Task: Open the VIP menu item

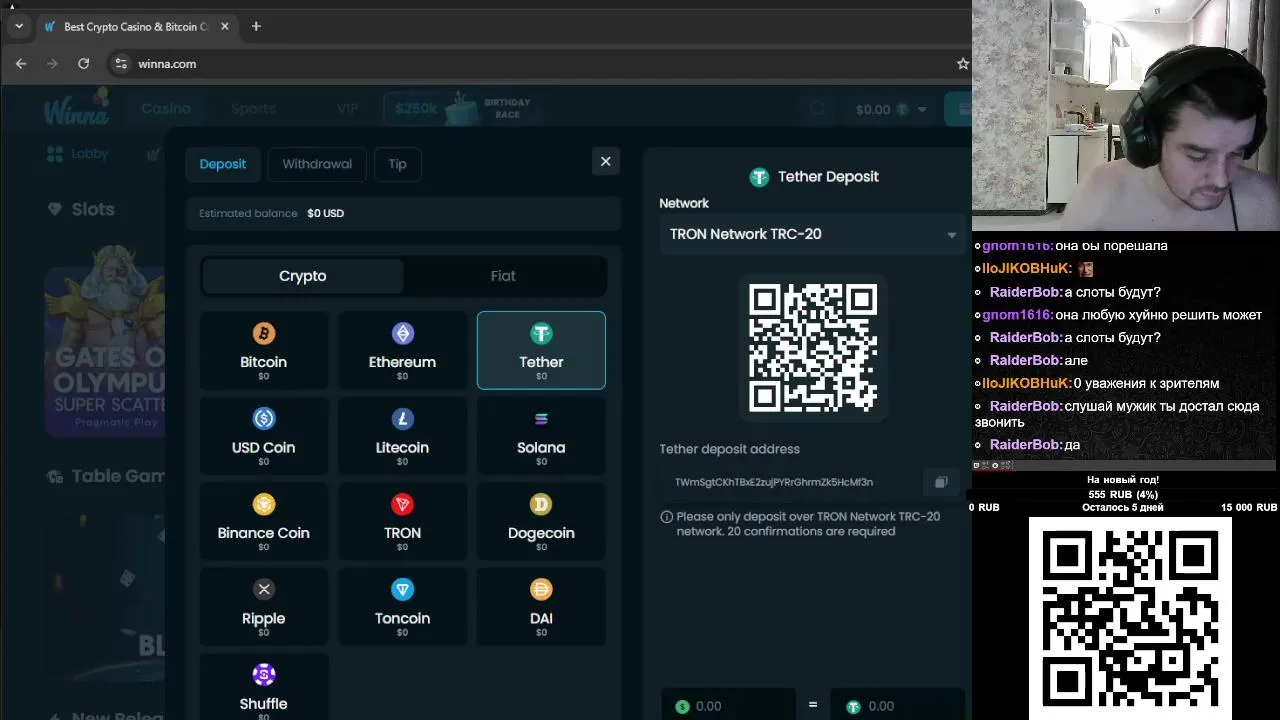Action: click(347, 108)
